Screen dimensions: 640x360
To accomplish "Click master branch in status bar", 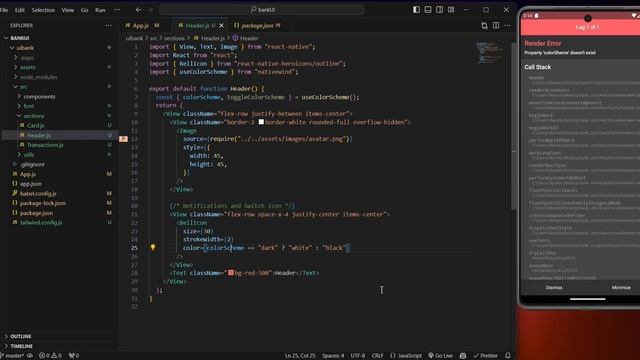I will pyautogui.click(x=13, y=356).
